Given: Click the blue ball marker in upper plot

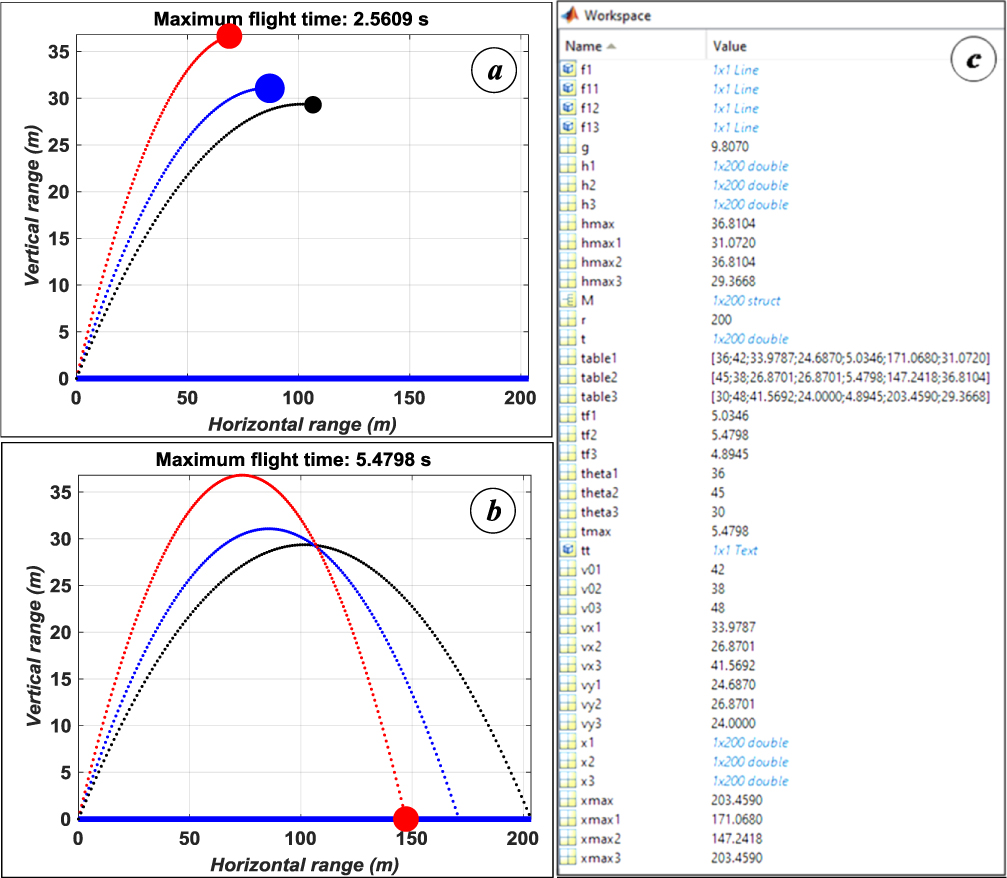Looking at the screenshot, I should (270, 88).
